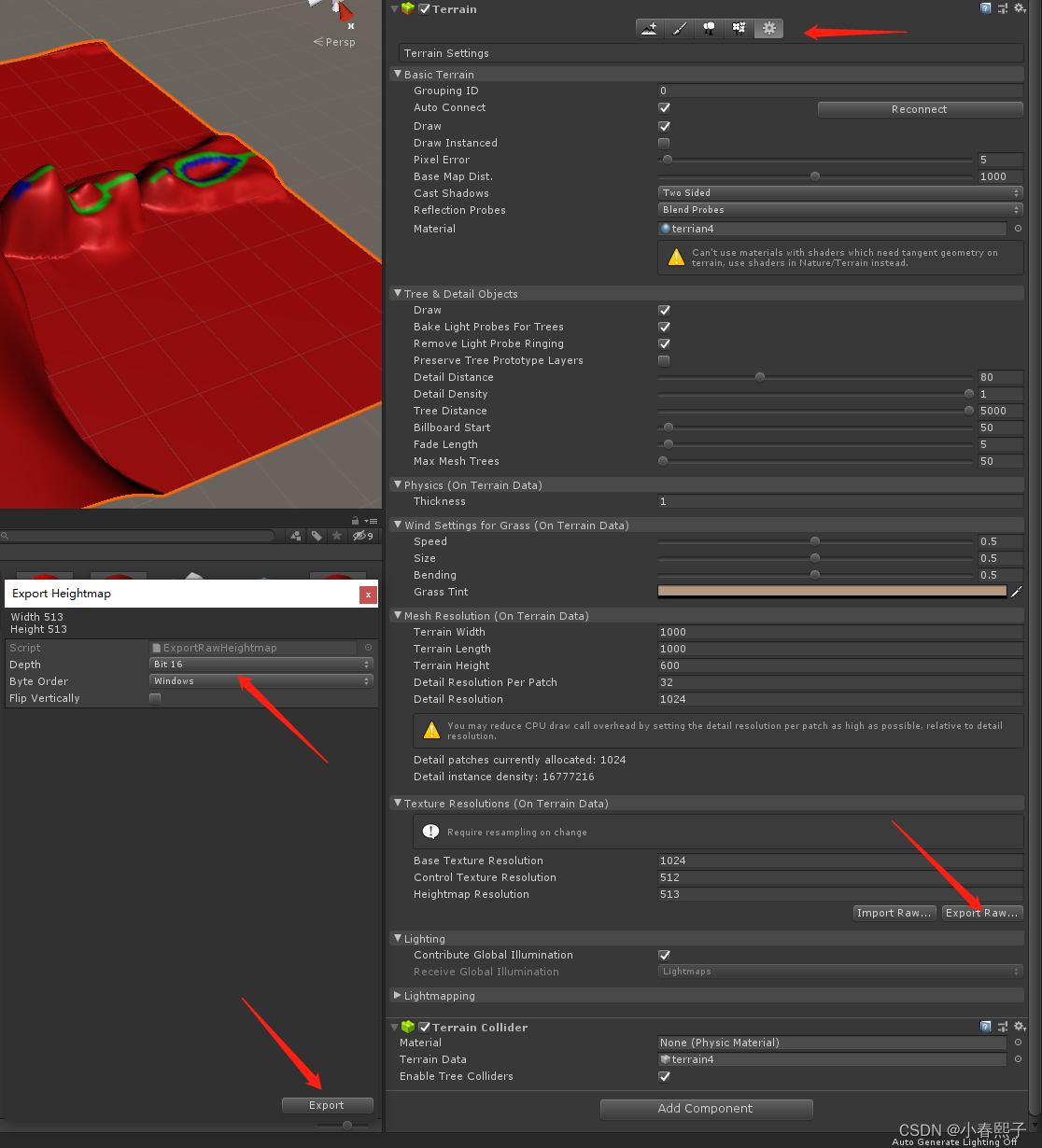Open the Terrain Collider settings gear menu
This screenshot has height=1148, width=1042.
[x=1020, y=1027]
